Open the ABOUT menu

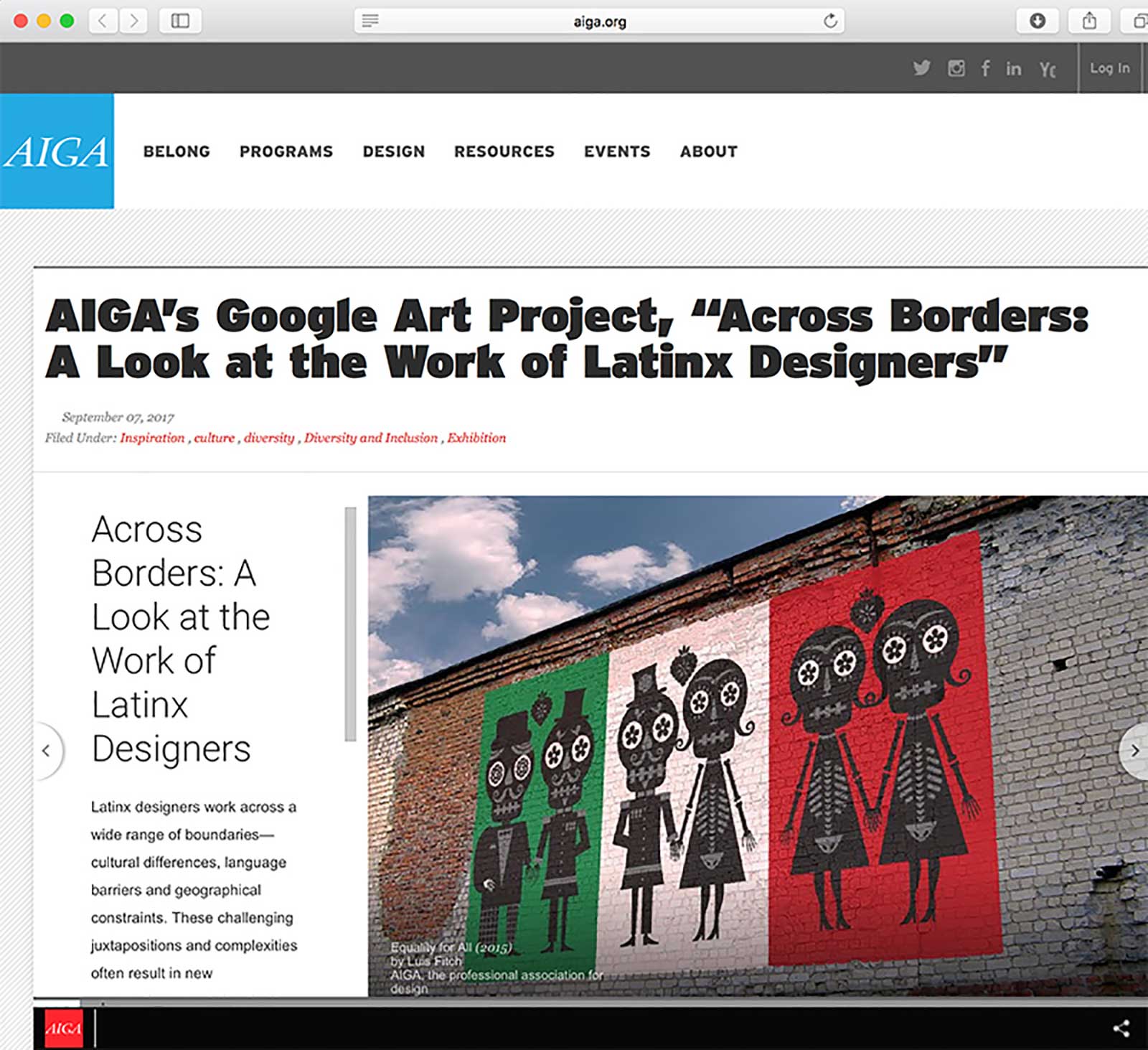[709, 151]
